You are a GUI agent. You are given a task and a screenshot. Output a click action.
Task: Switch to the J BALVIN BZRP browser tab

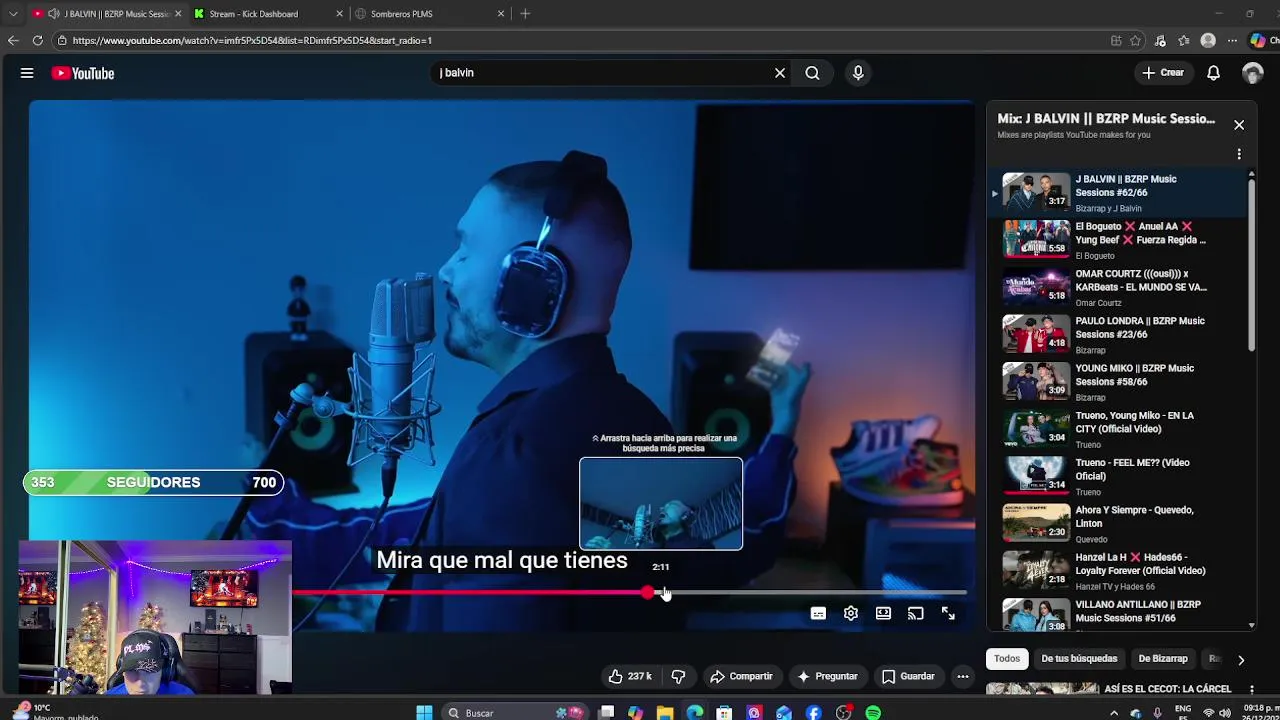(x=106, y=14)
